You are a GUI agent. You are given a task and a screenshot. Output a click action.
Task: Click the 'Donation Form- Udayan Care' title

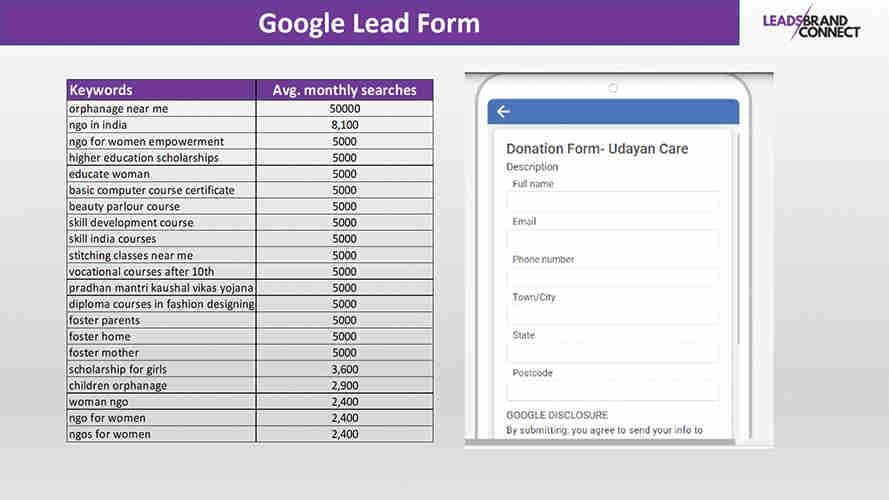pyautogui.click(x=597, y=149)
